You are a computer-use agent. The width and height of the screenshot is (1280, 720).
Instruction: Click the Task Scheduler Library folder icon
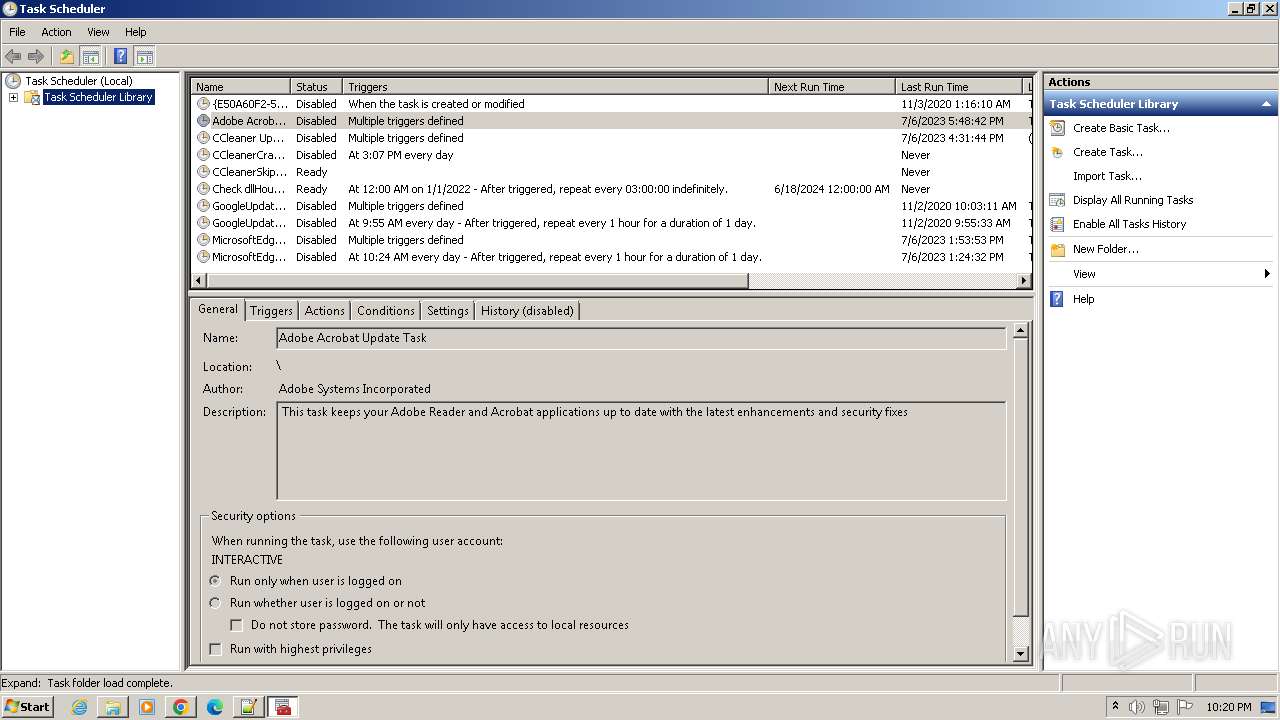coord(32,97)
